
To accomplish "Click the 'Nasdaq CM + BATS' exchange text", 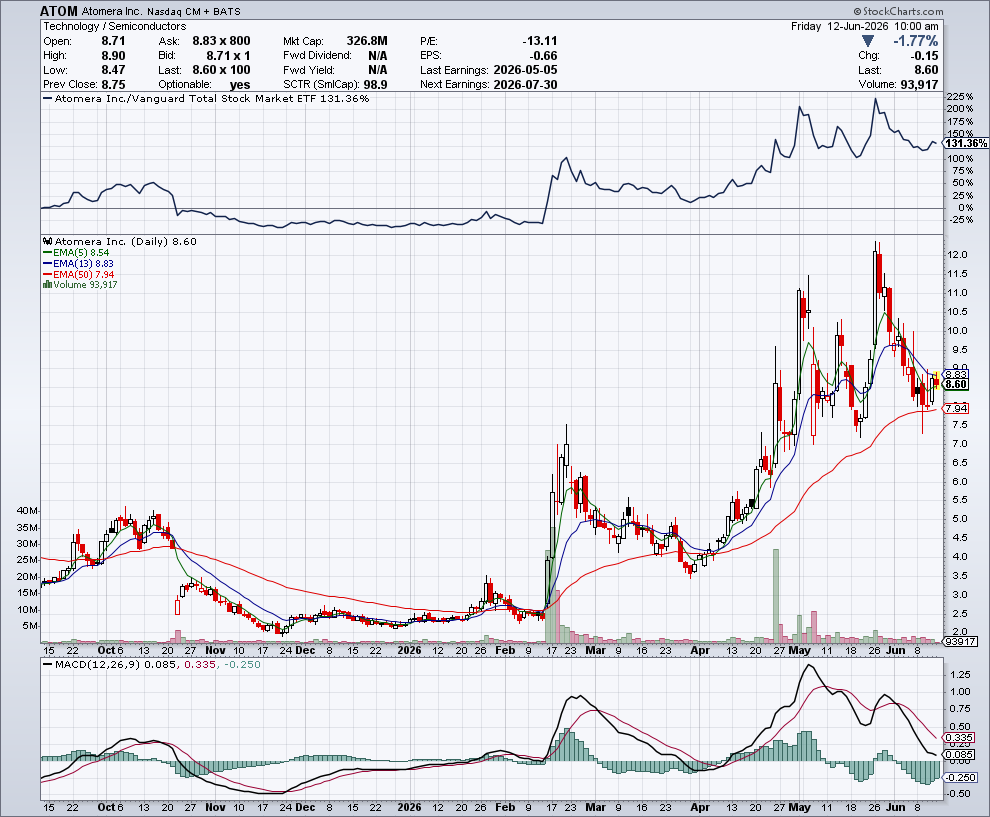I will 193,11.
